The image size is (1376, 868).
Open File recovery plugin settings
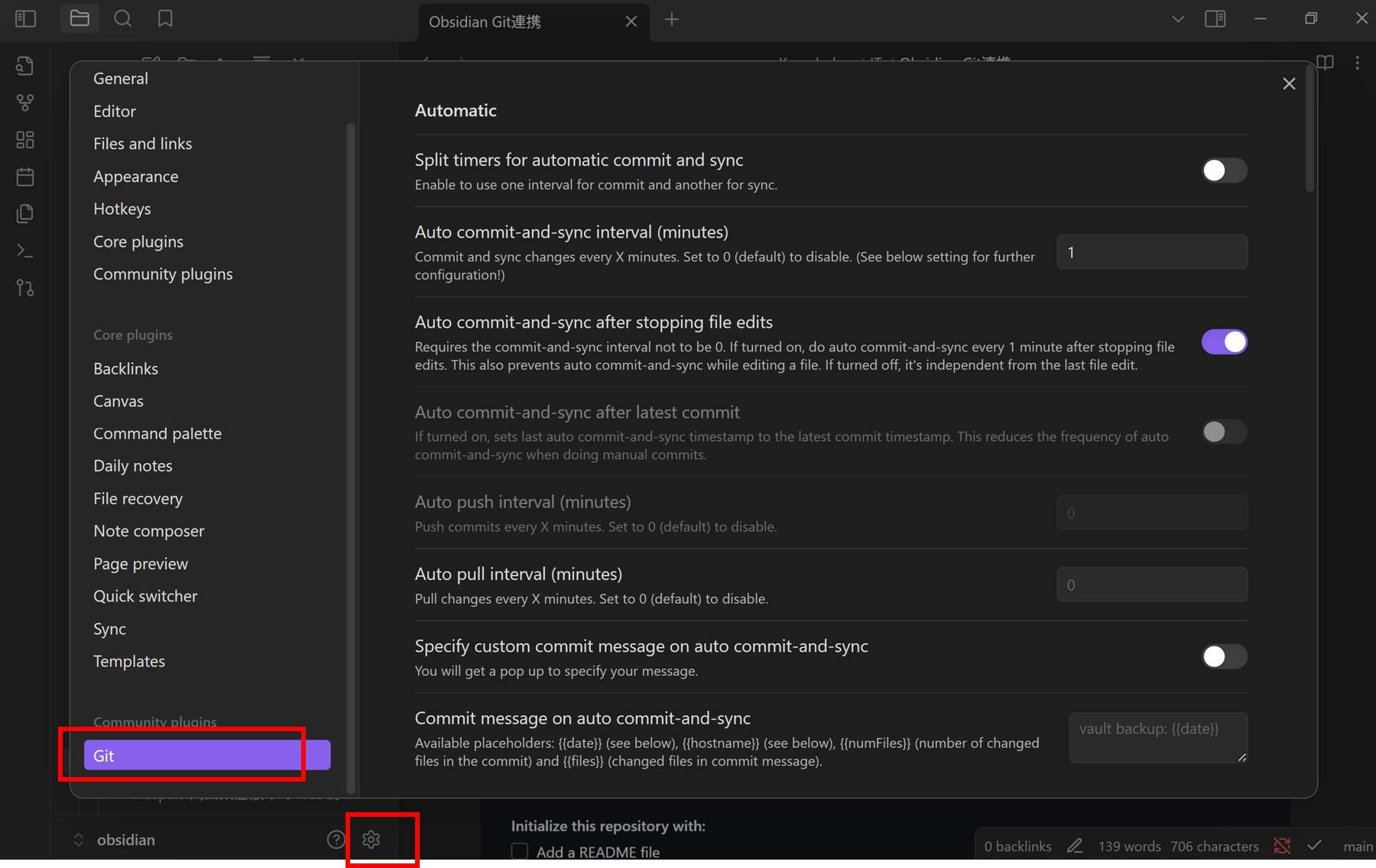[138, 498]
